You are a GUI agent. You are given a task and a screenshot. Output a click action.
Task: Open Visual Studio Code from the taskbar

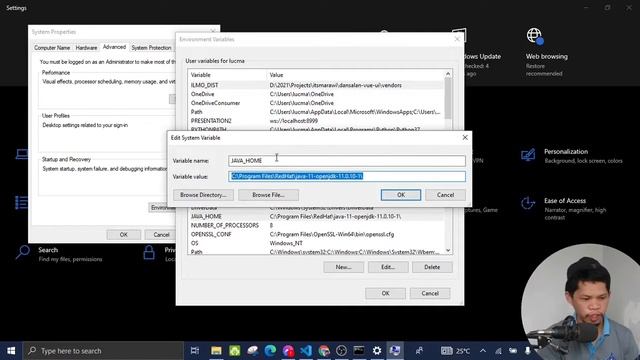coord(306,351)
